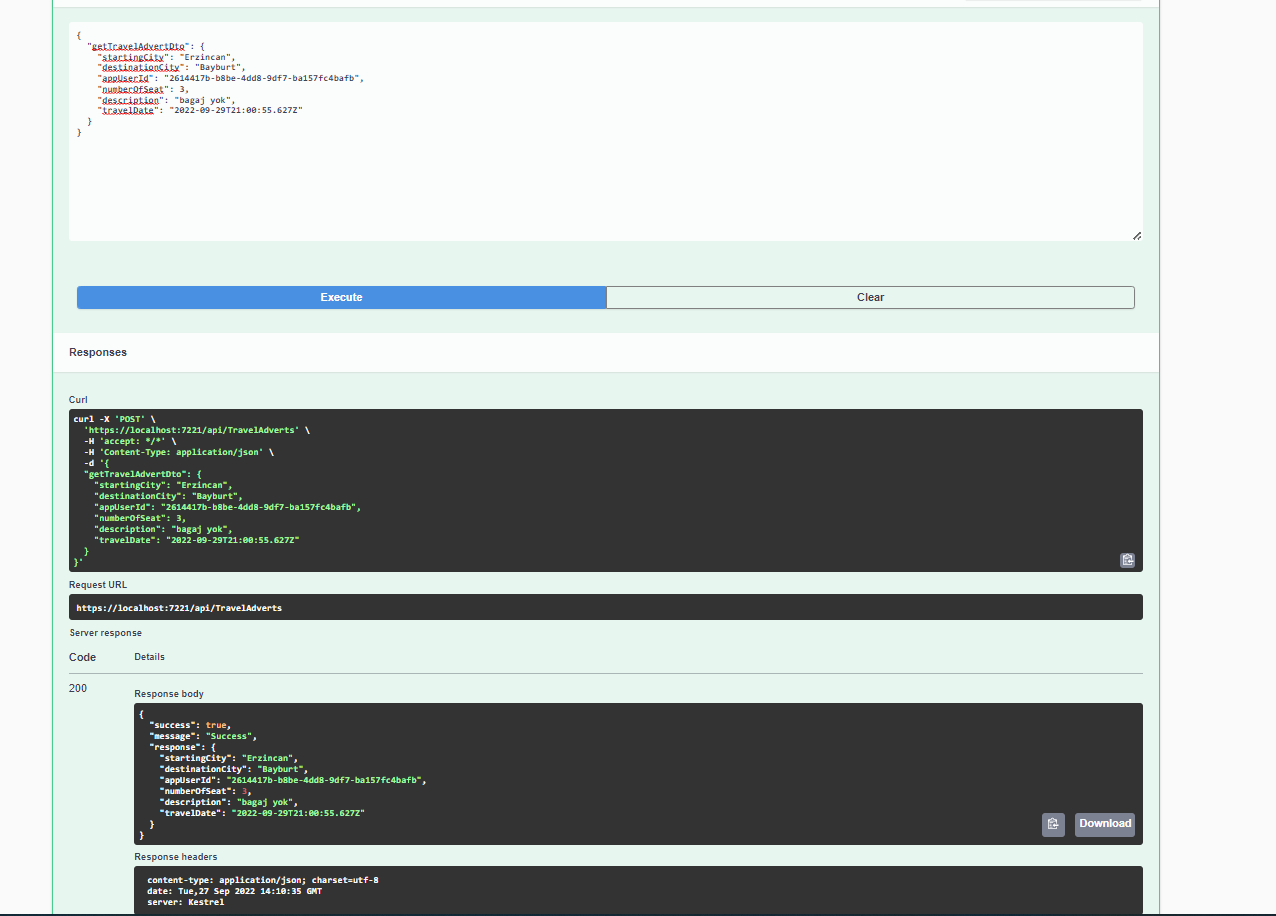The height and width of the screenshot is (916, 1276).
Task: Click the 200 status code entry
Action: tap(78, 688)
